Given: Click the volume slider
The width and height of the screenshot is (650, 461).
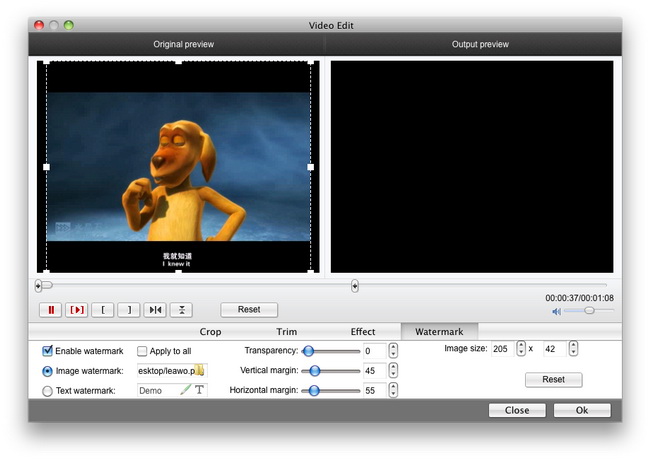Looking at the screenshot, I should 589,311.
